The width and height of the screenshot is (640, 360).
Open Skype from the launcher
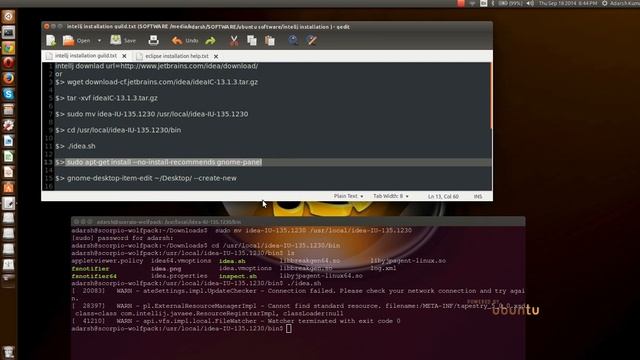pyautogui.click(x=8, y=94)
